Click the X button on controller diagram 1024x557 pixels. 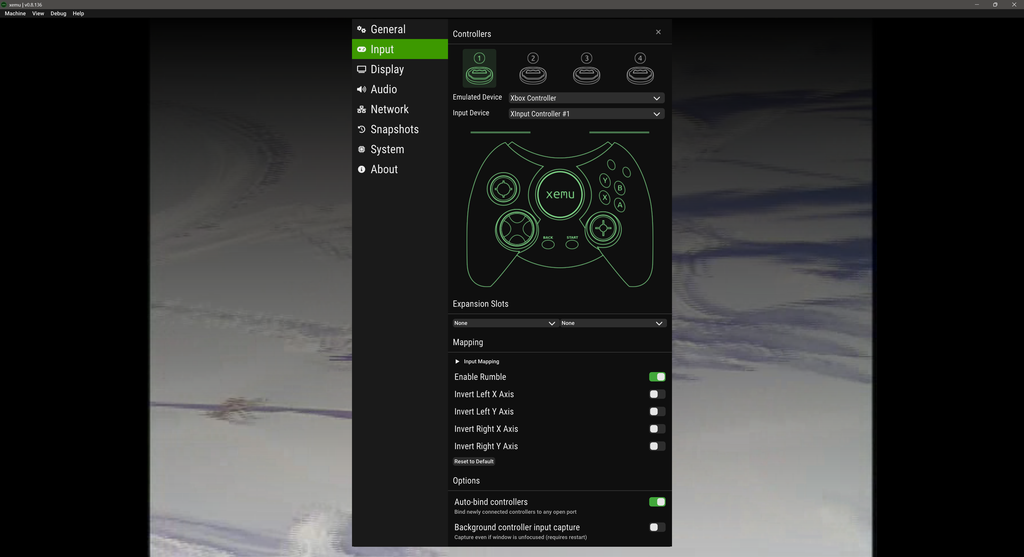[605, 197]
